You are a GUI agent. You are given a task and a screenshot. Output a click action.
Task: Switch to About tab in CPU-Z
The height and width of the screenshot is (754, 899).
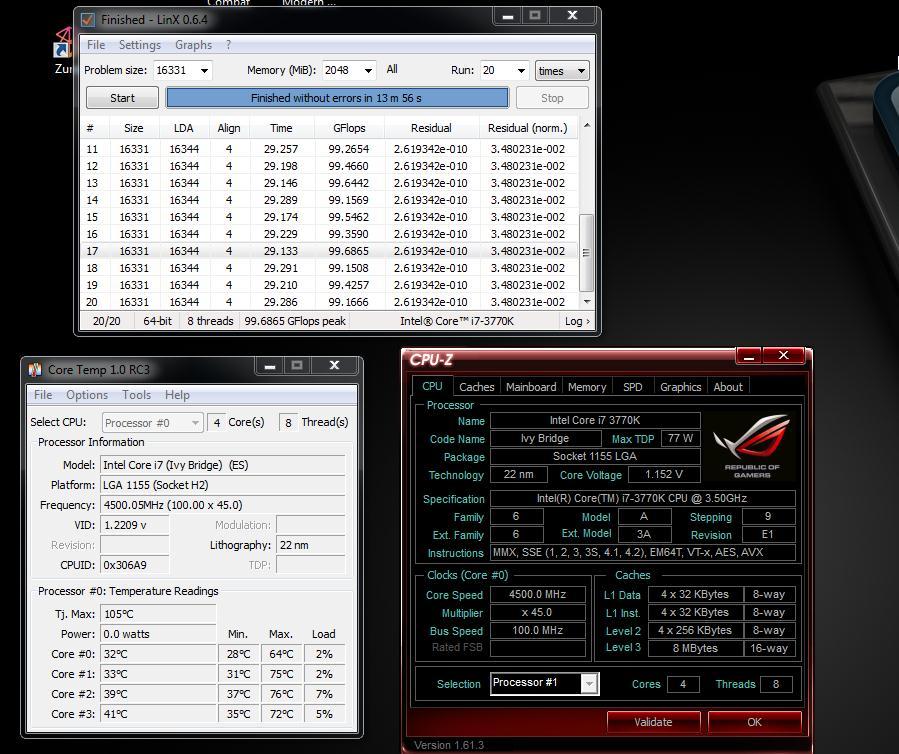(728, 387)
